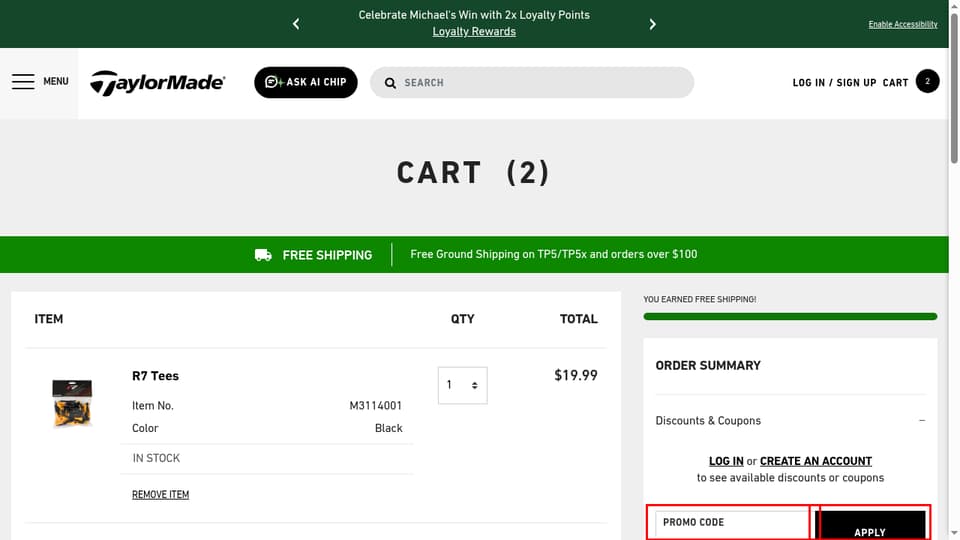Click the free shipping truck icon

tap(263, 255)
